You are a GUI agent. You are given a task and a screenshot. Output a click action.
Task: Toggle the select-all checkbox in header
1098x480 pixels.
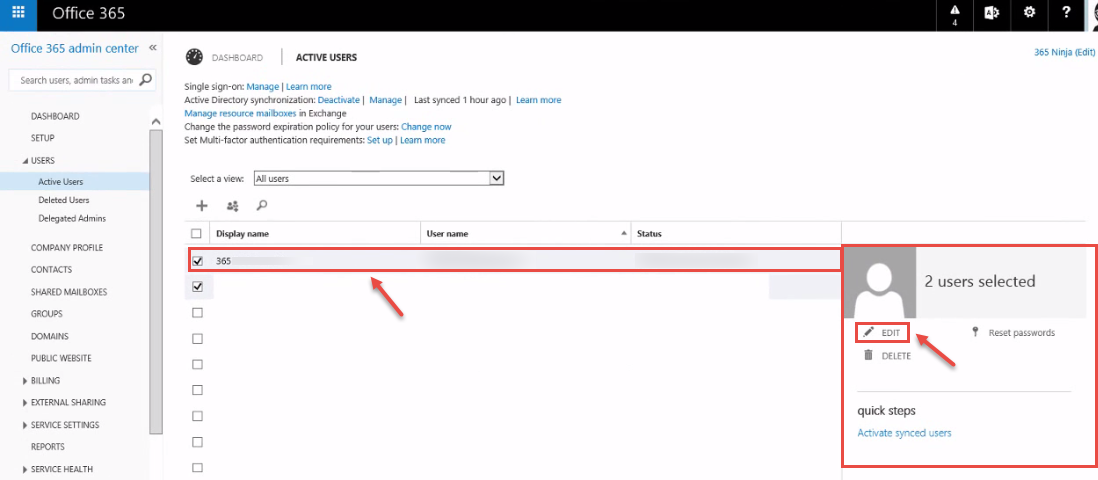[197, 233]
